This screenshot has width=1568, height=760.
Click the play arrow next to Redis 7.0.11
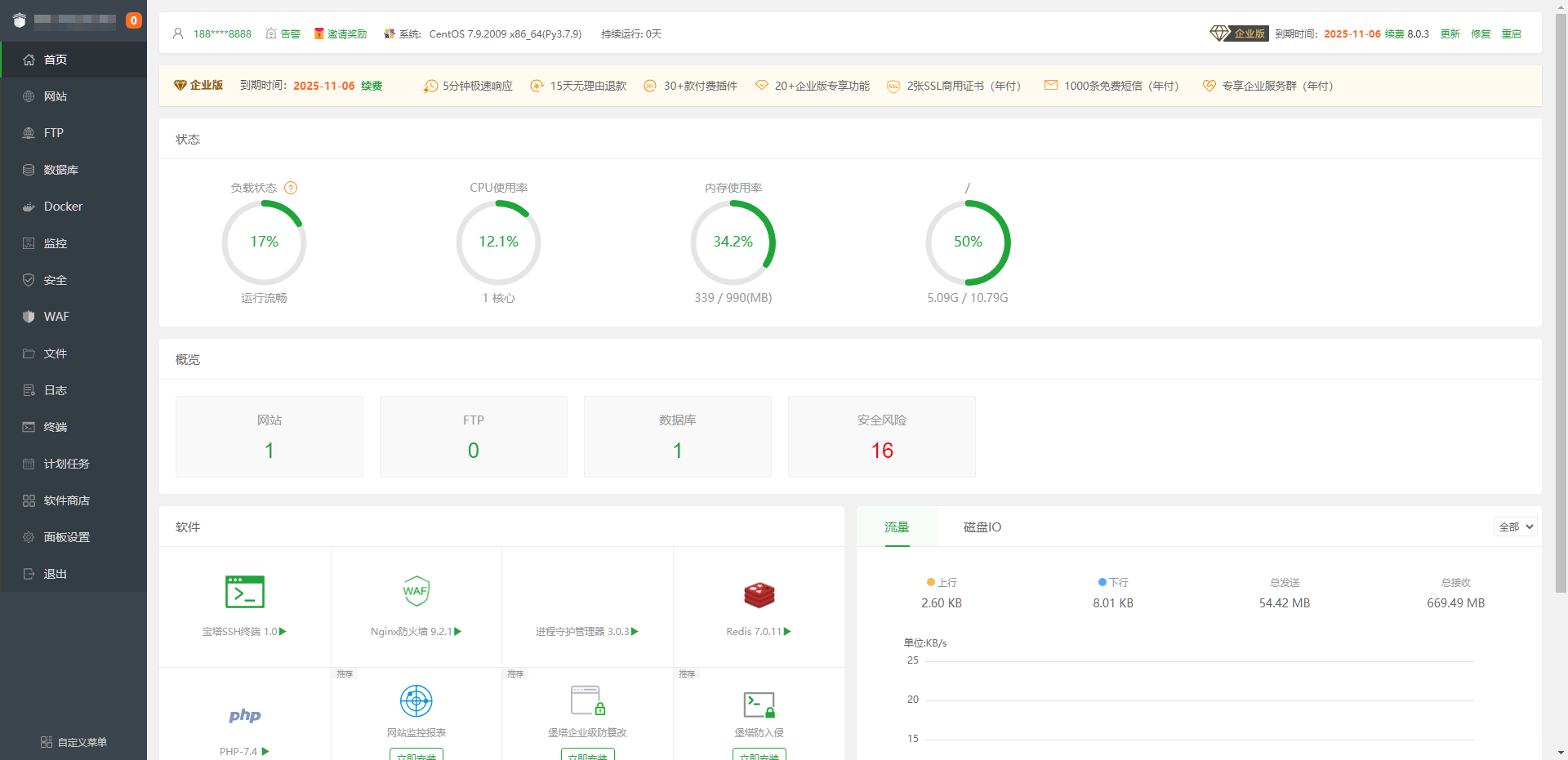coord(787,632)
